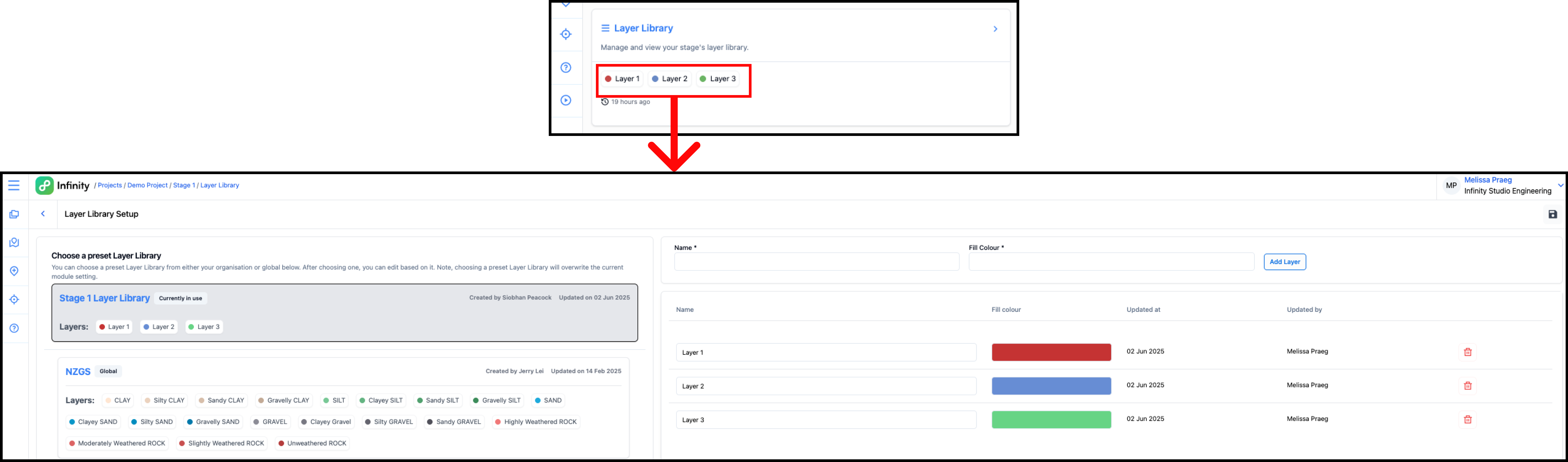Edit the Layer 1 name field in the table
This screenshot has width=1568, height=462.
point(826,353)
